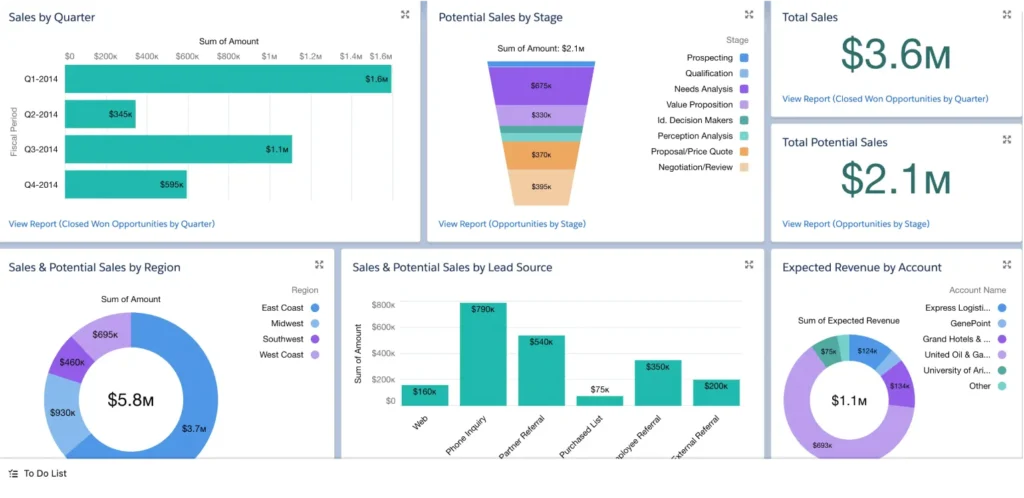The height and width of the screenshot is (498, 1024).
Task: Click the To Do List icon
Action: pos(13,473)
